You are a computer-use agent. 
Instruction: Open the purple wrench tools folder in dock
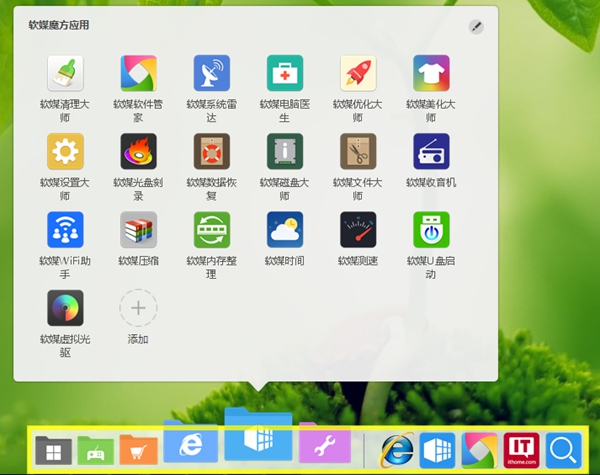(324, 447)
